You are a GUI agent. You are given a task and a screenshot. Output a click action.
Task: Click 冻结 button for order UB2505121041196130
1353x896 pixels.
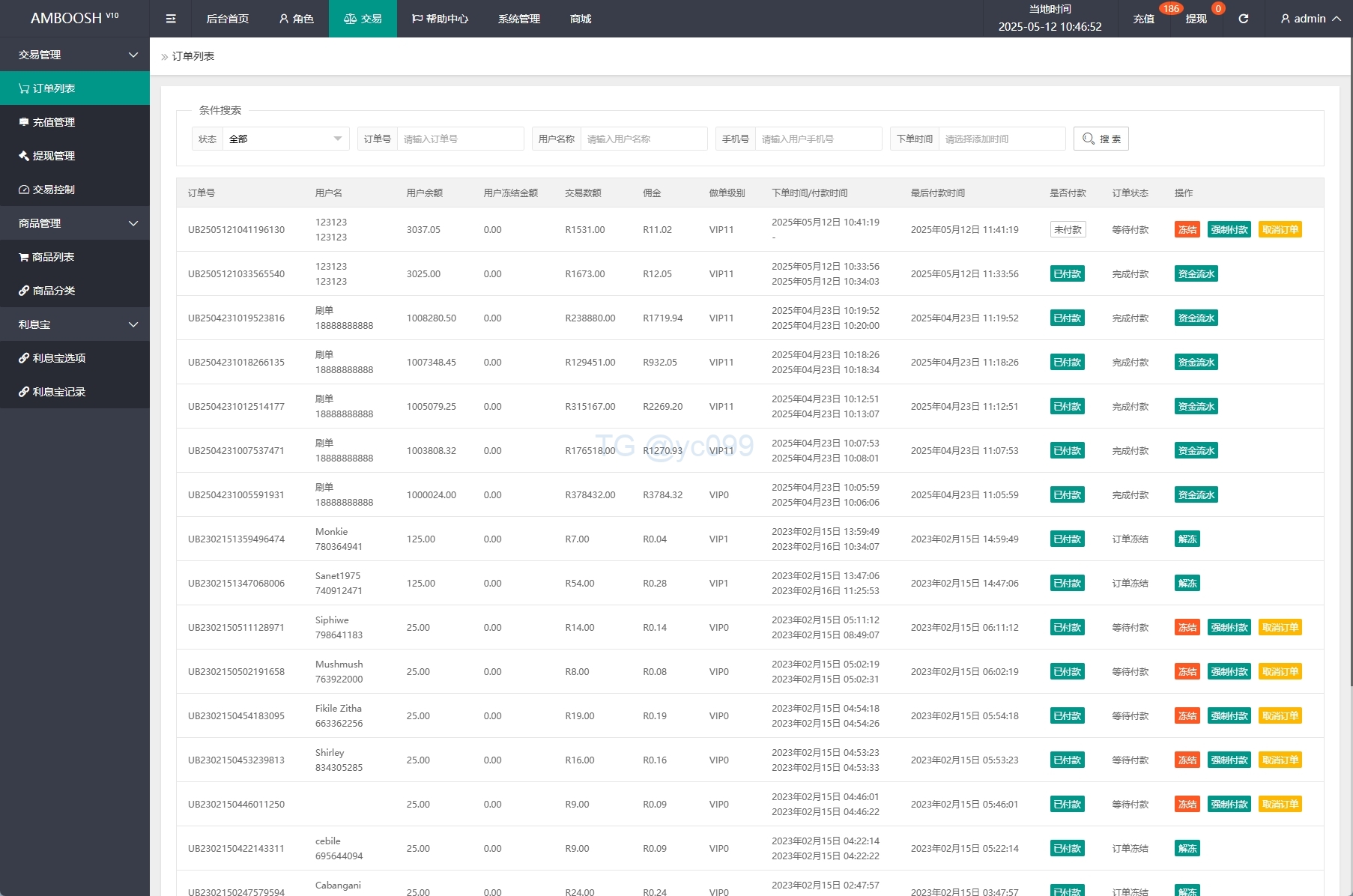(x=1187, y=230)
